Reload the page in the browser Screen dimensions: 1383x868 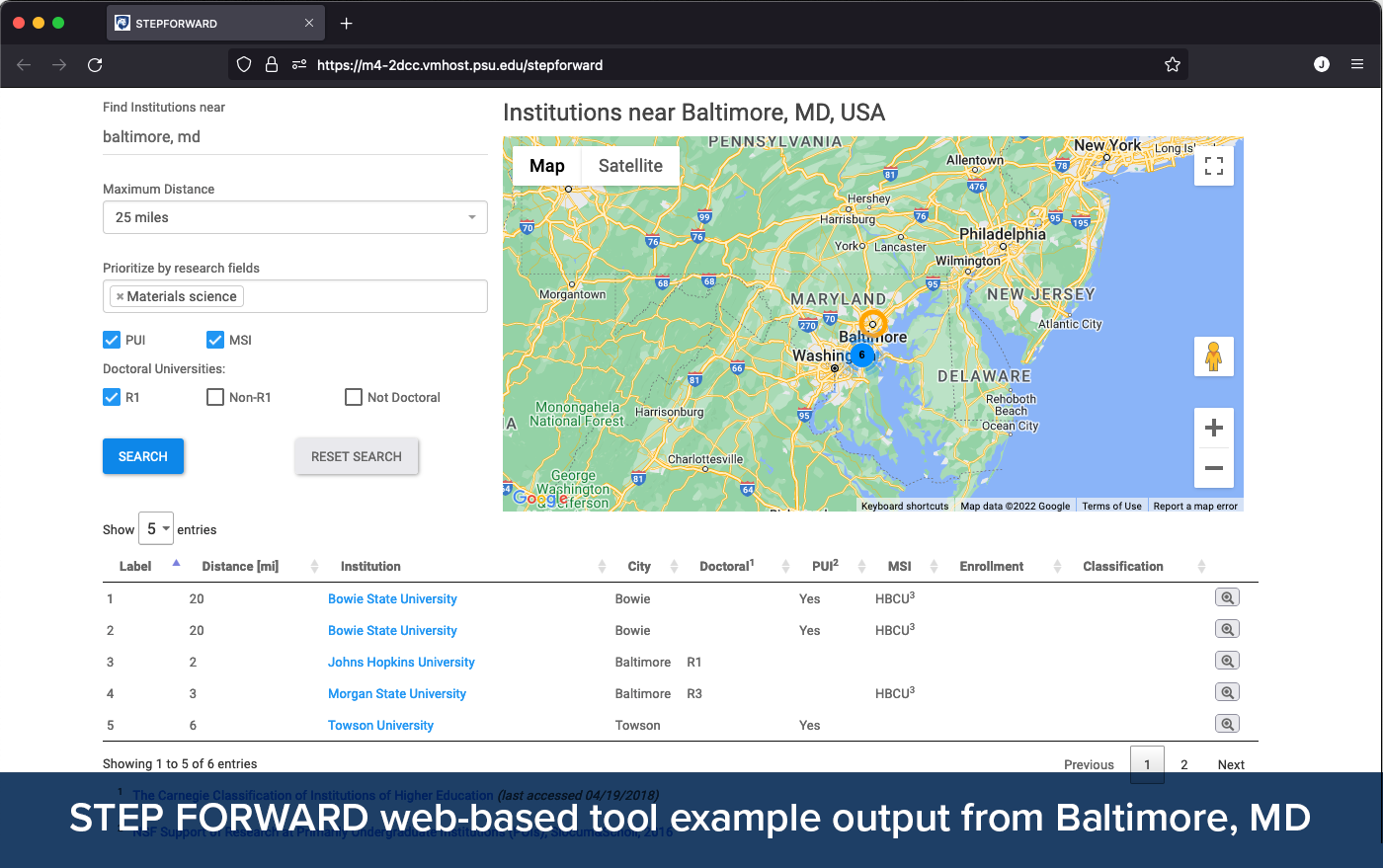pos(95,65)
